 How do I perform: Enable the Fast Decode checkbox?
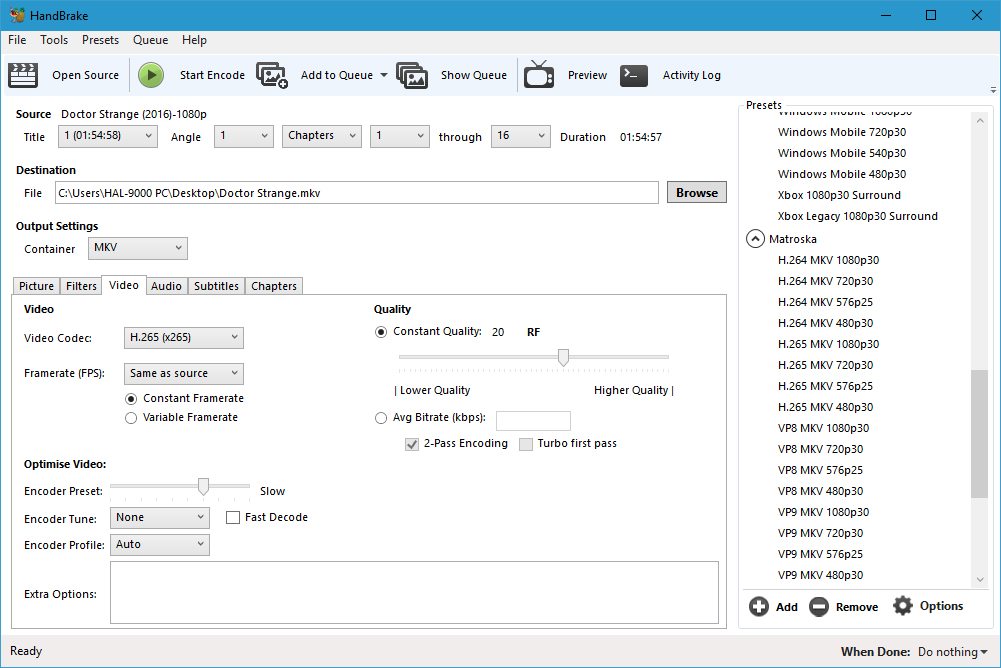point(233,518)
